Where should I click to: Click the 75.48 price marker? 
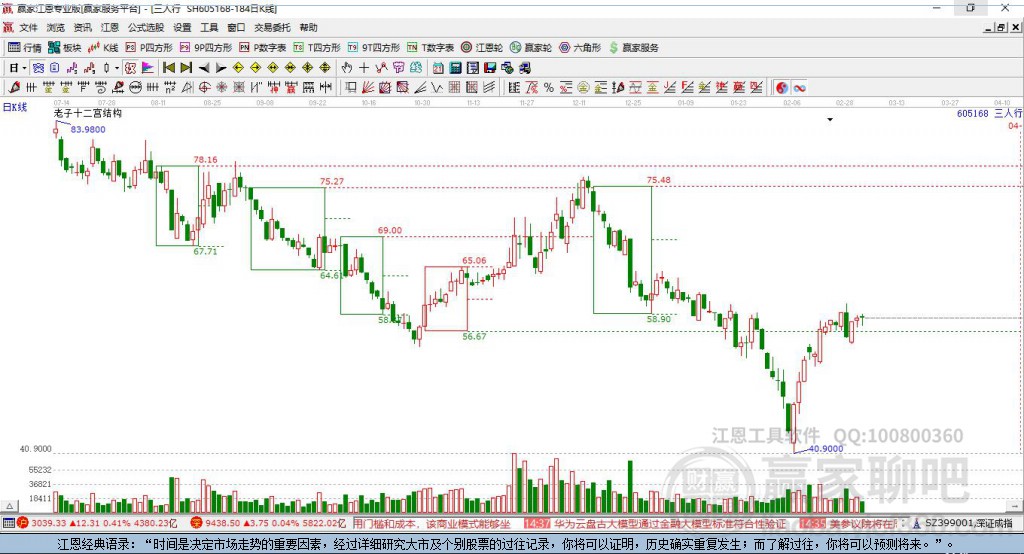click(658, 180)
